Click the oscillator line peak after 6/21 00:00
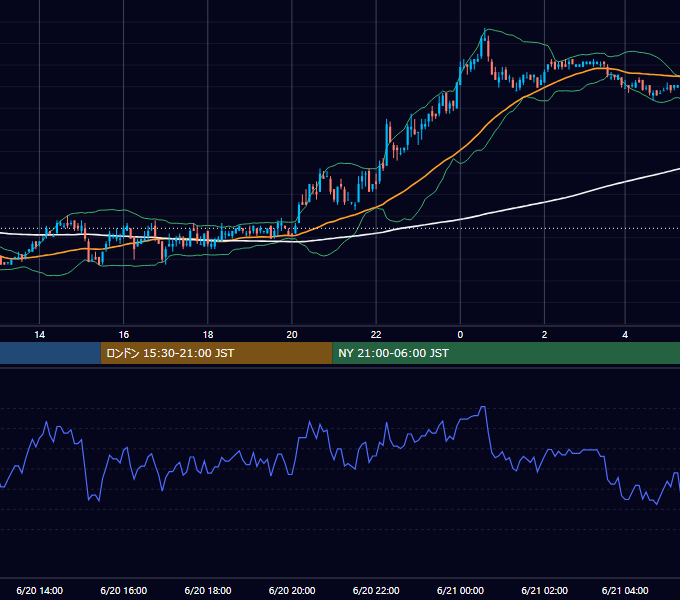The image size is (680, 600). click(x=483, y=407)
